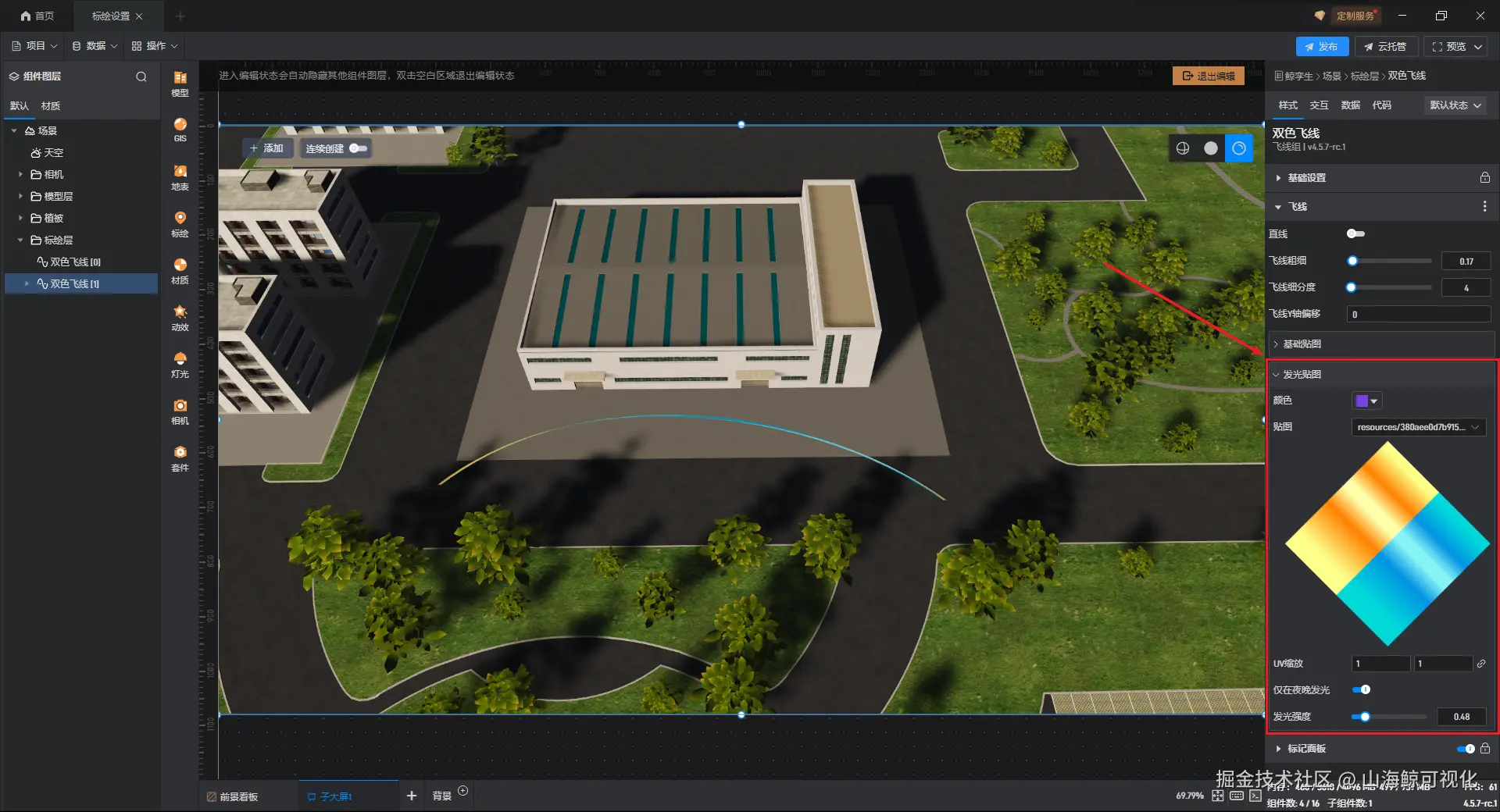Open the 相机 component category in the icon sidebar

pos(180,411)
